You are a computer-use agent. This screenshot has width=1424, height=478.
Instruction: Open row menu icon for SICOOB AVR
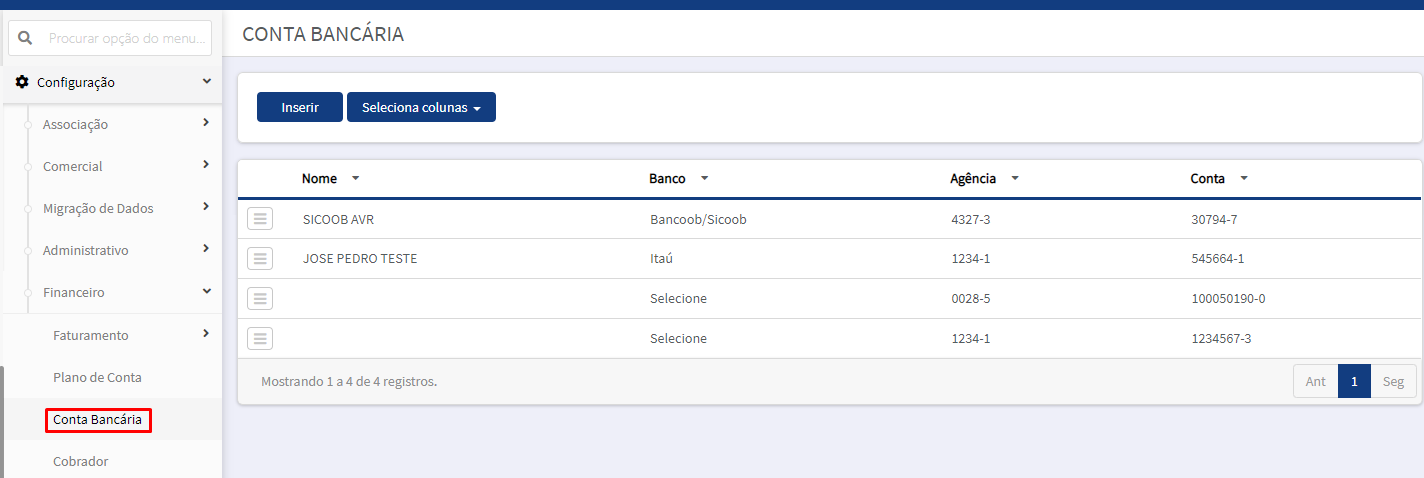(260, 219)
